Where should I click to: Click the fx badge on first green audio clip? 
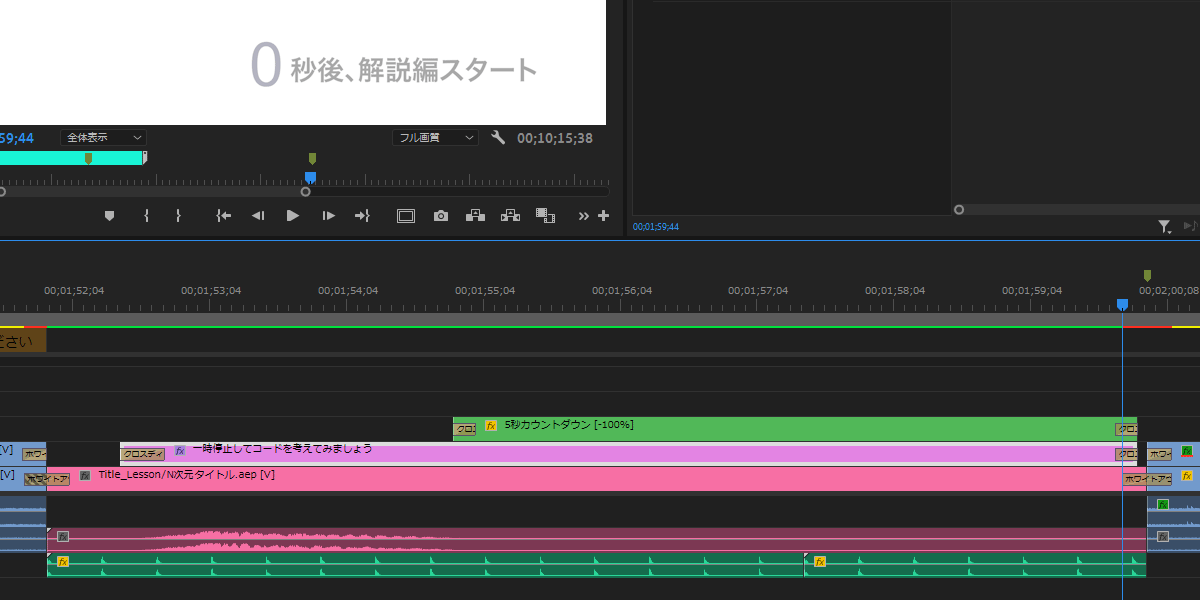[63, 562]
